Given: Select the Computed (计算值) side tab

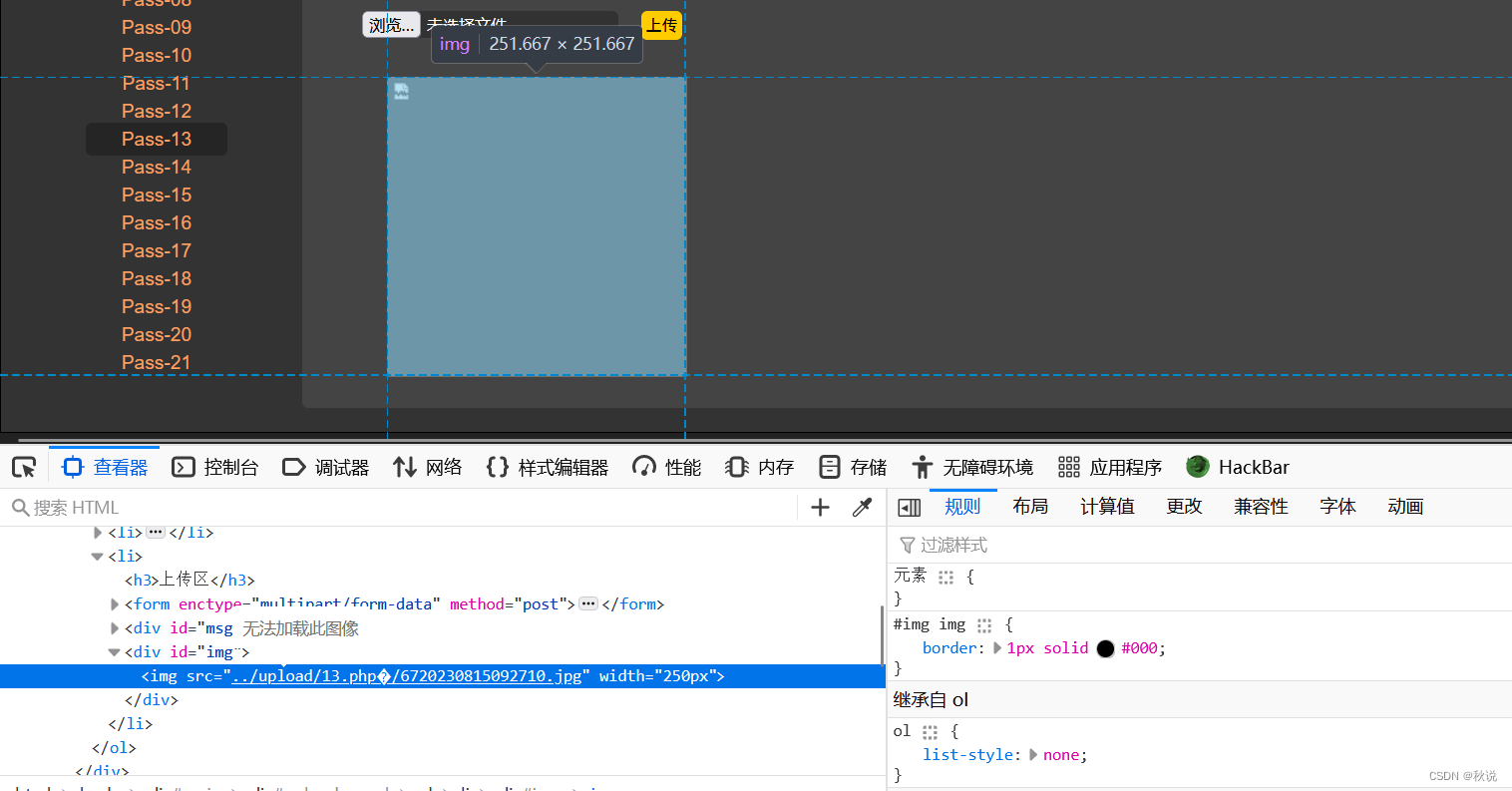Looking at the screenshot, I should [1107, 507].
